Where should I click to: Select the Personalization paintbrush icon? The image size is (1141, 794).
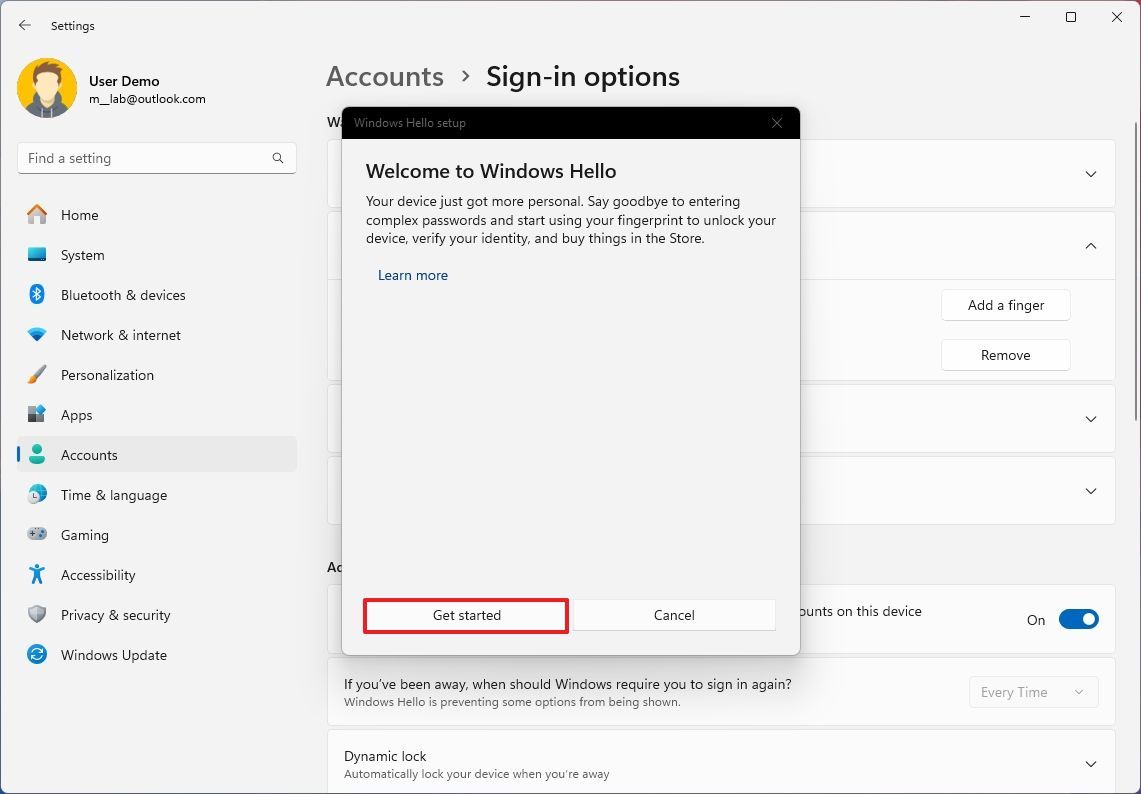(37, 375)
